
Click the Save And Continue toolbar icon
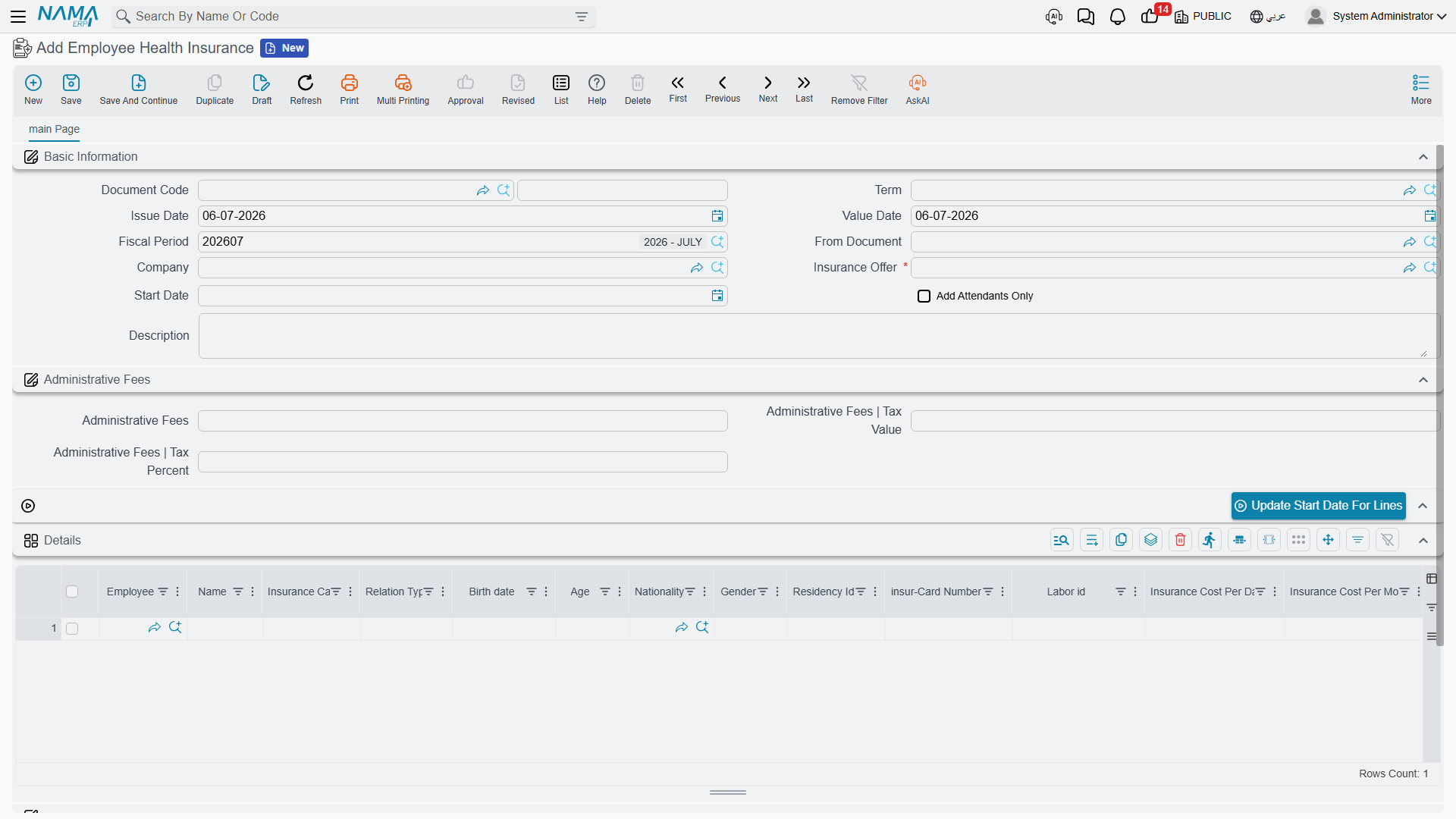tap(139, 83)
